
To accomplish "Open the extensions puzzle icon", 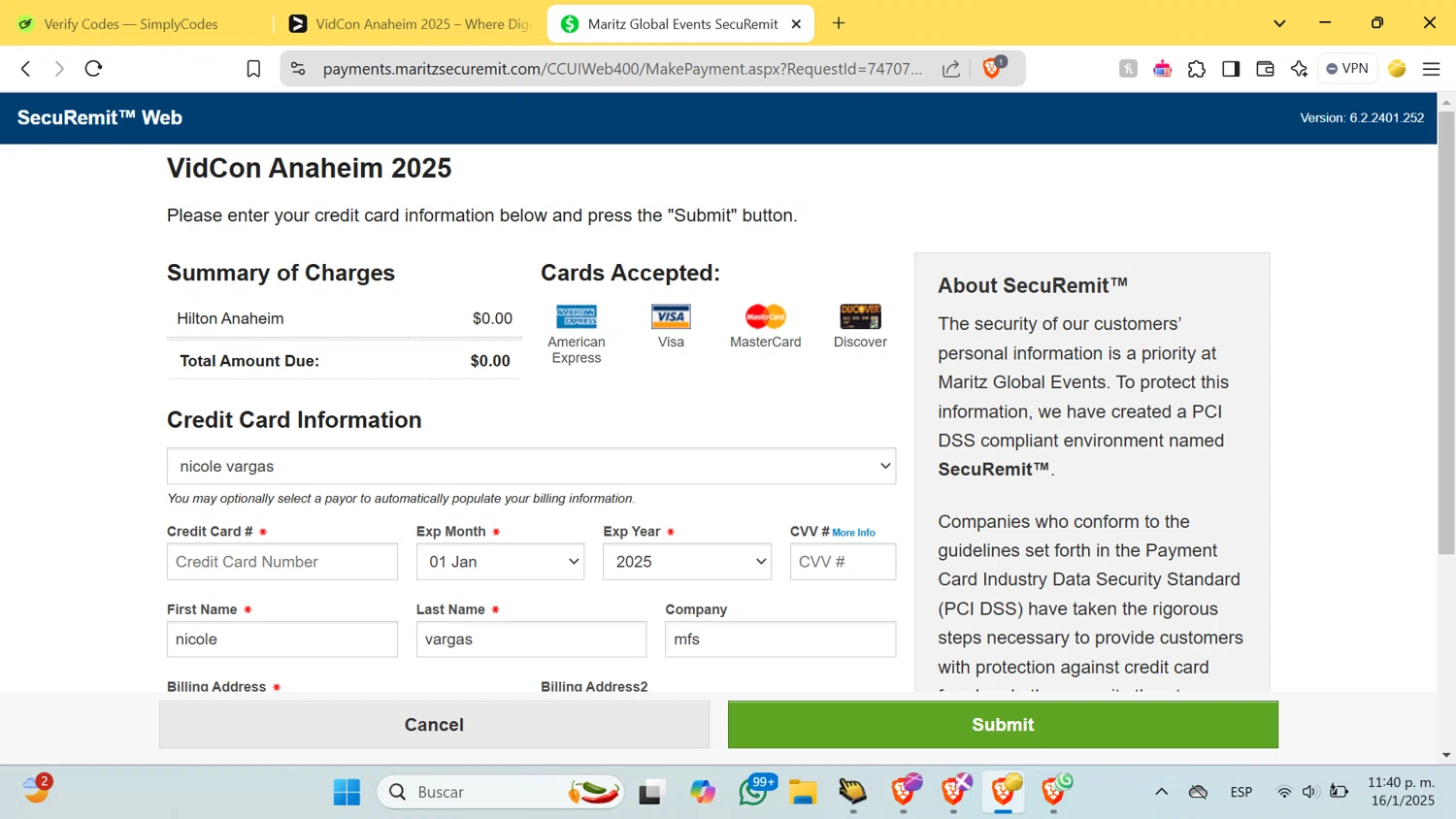I will click(1197, 69).
